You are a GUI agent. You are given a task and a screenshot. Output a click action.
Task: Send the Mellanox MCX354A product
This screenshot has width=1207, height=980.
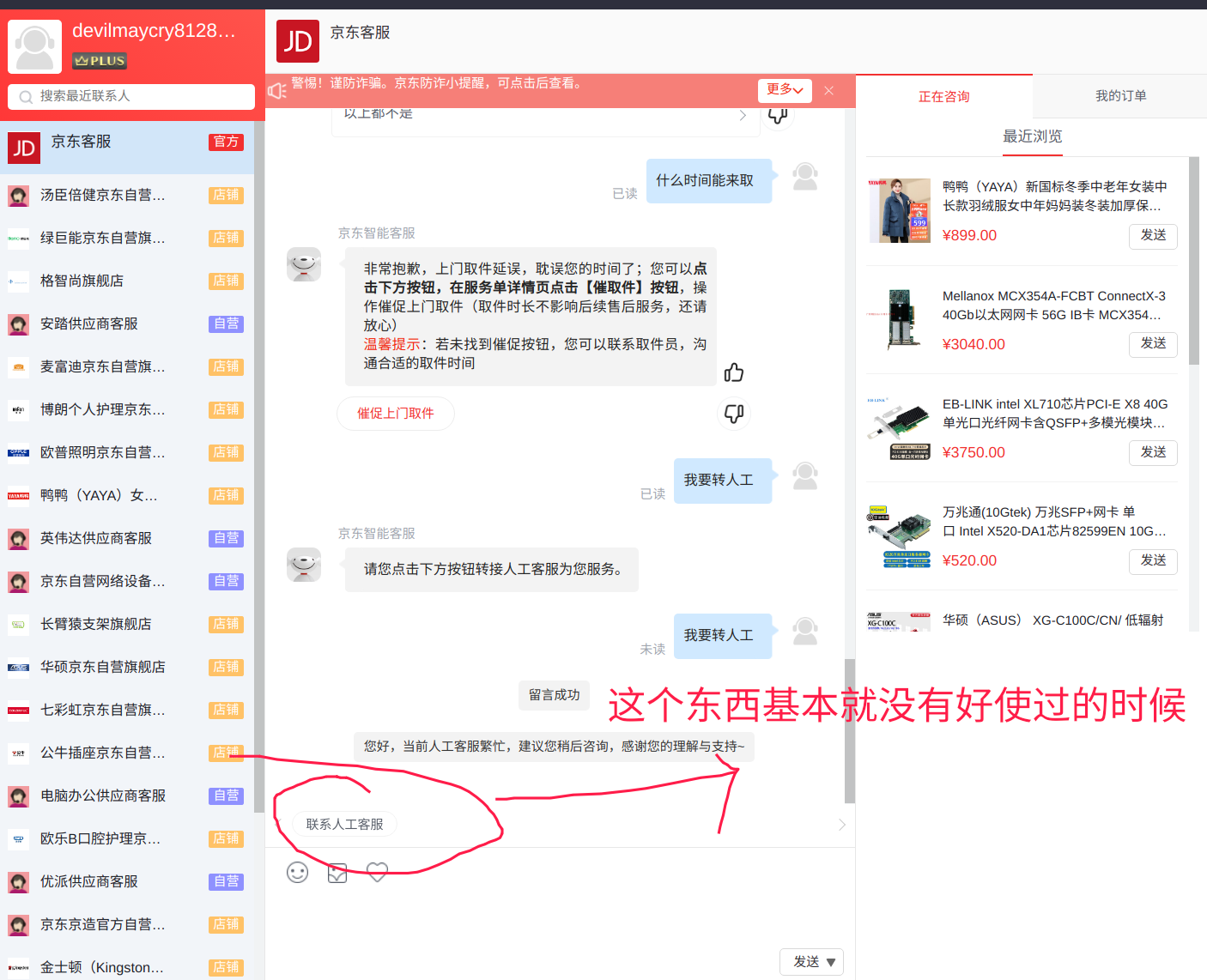click(1153, 344)
